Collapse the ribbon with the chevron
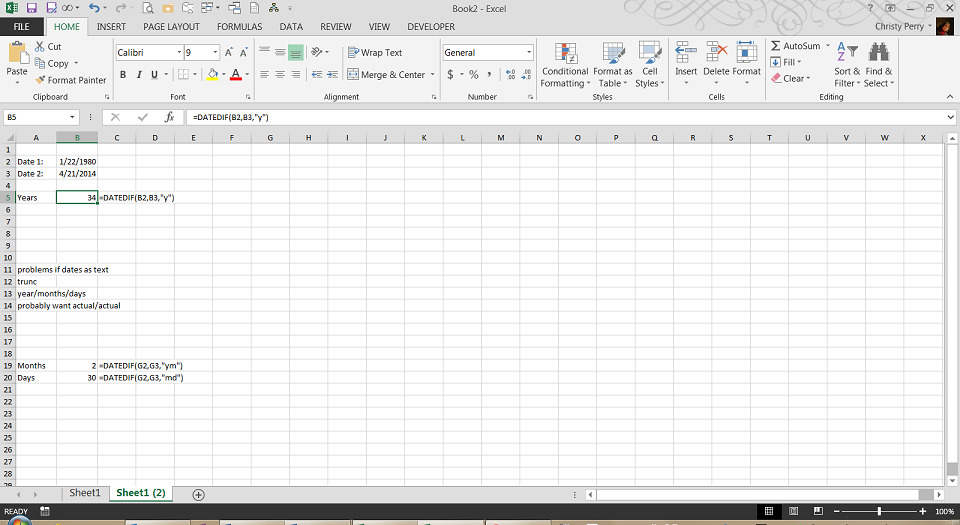The height and width of the screenshot is (525, 960). click(950, 97)
